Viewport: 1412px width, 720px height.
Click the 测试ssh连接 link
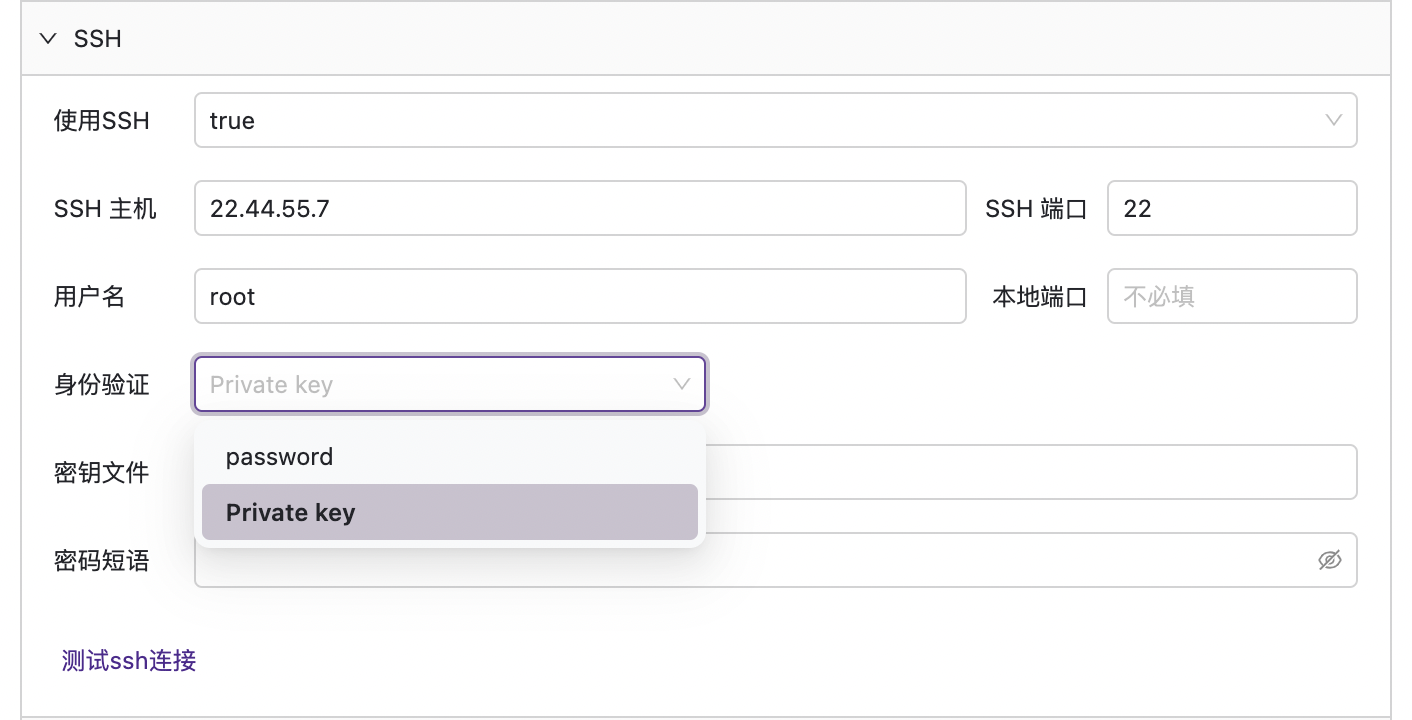point(129,661)
